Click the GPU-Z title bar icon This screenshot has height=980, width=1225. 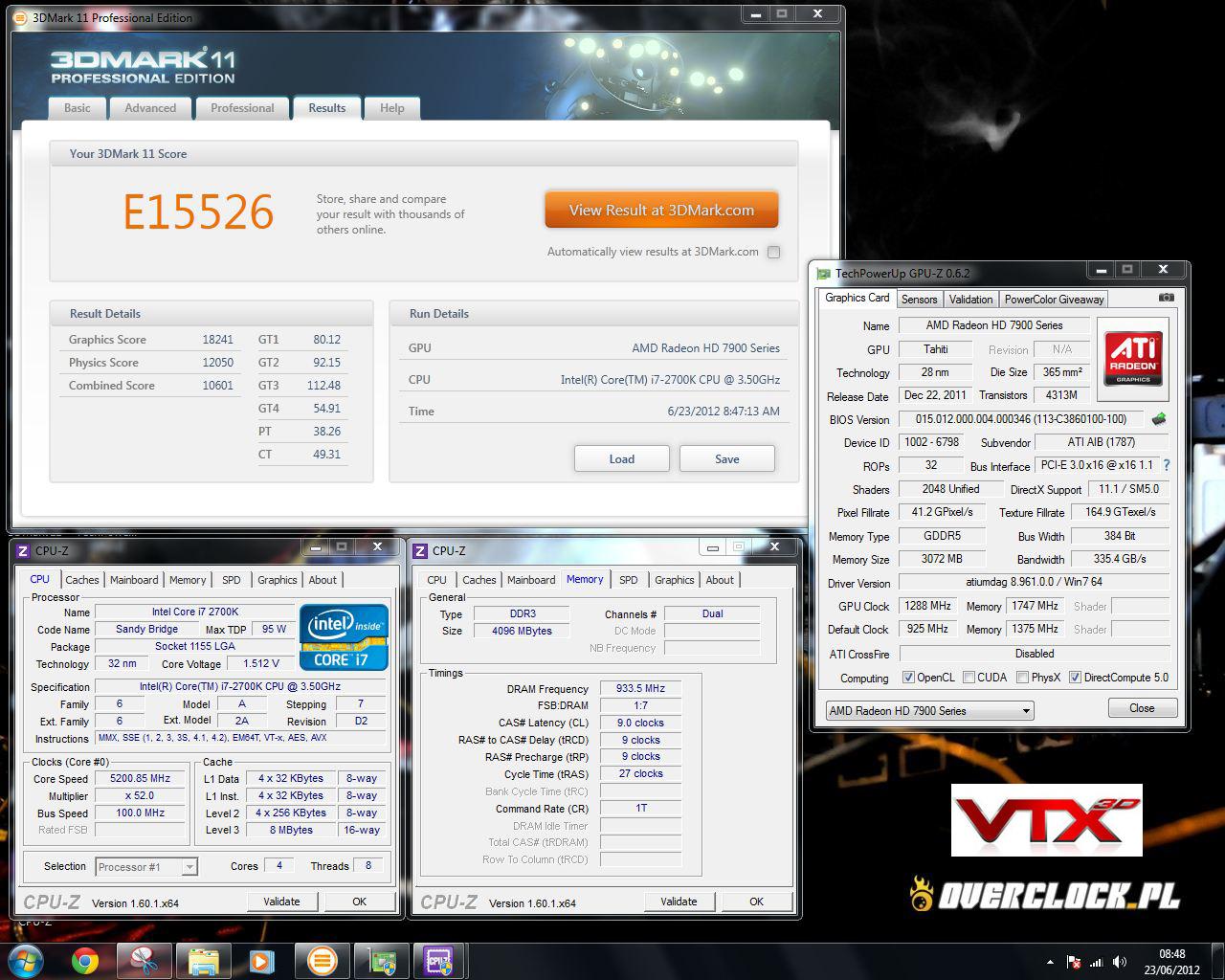[x=824, y=274]
